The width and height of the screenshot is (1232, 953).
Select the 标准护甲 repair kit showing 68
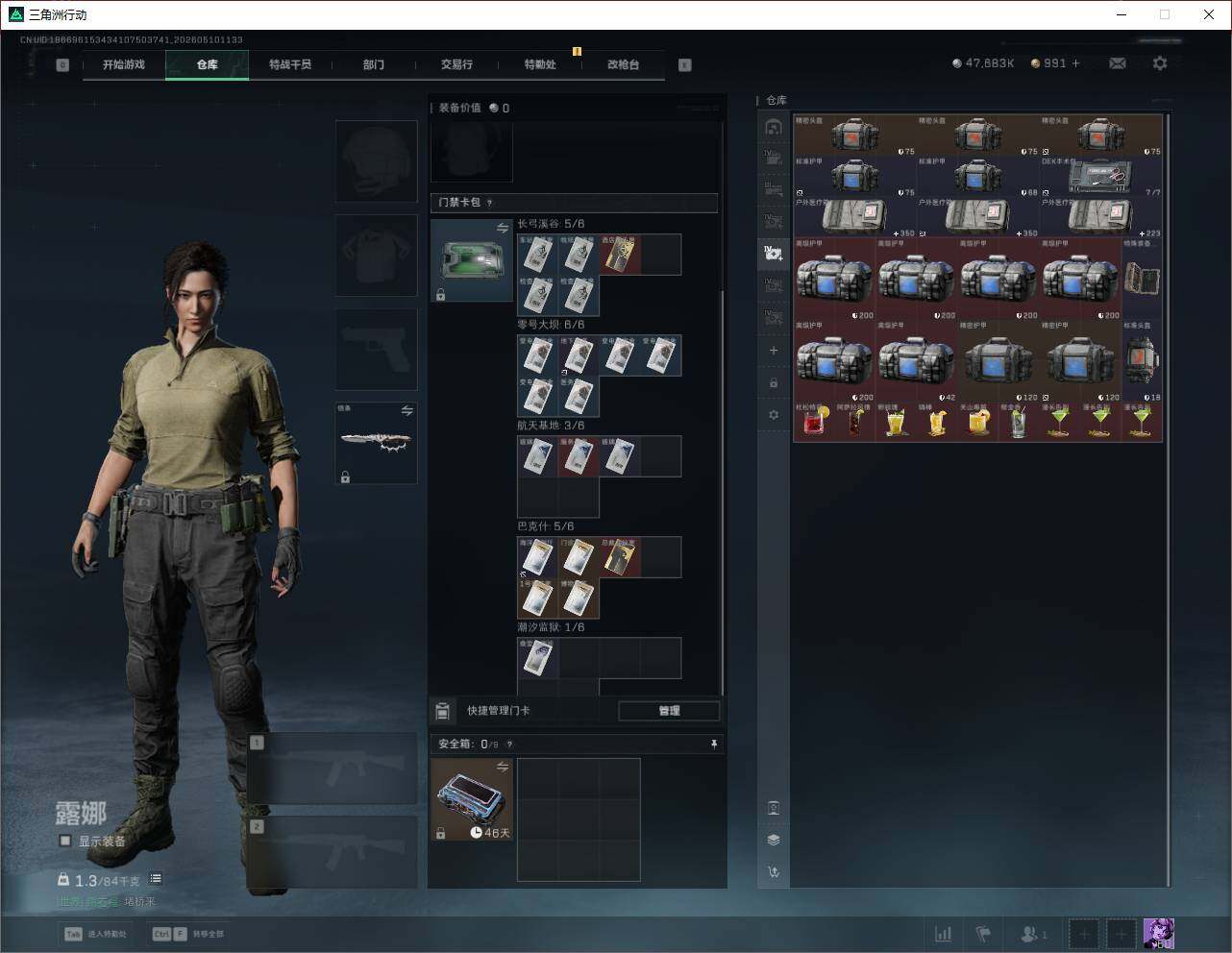pyautogui.click(x=978, y=177)
